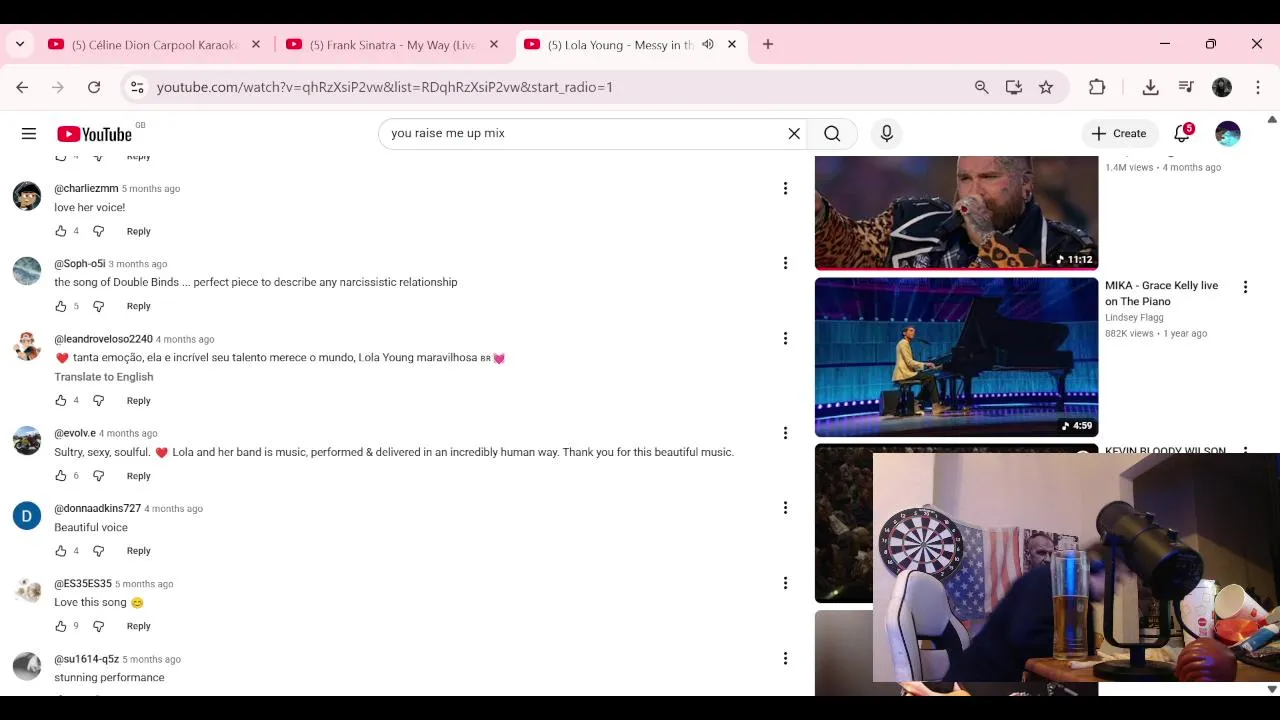Viewport: 1280px width, 720px height.
Task: Open options menu for @charliezmm comment
Action: [785, 188]
